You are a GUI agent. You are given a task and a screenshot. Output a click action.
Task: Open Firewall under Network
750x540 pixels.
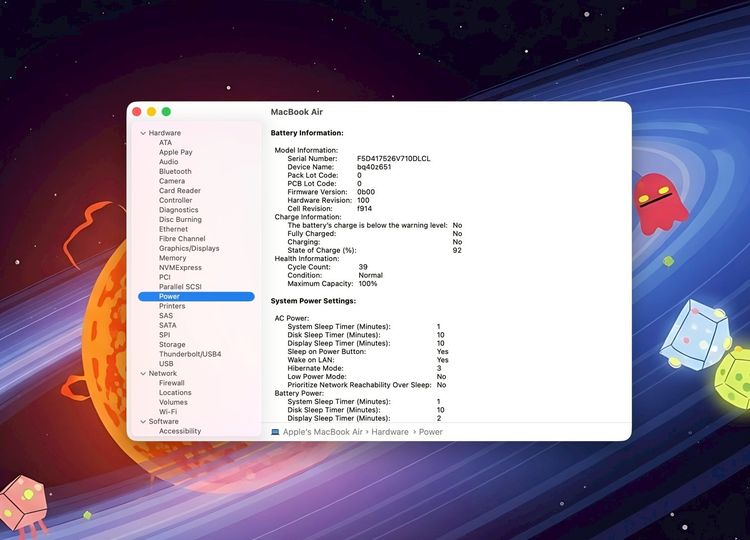coord(171,383)
